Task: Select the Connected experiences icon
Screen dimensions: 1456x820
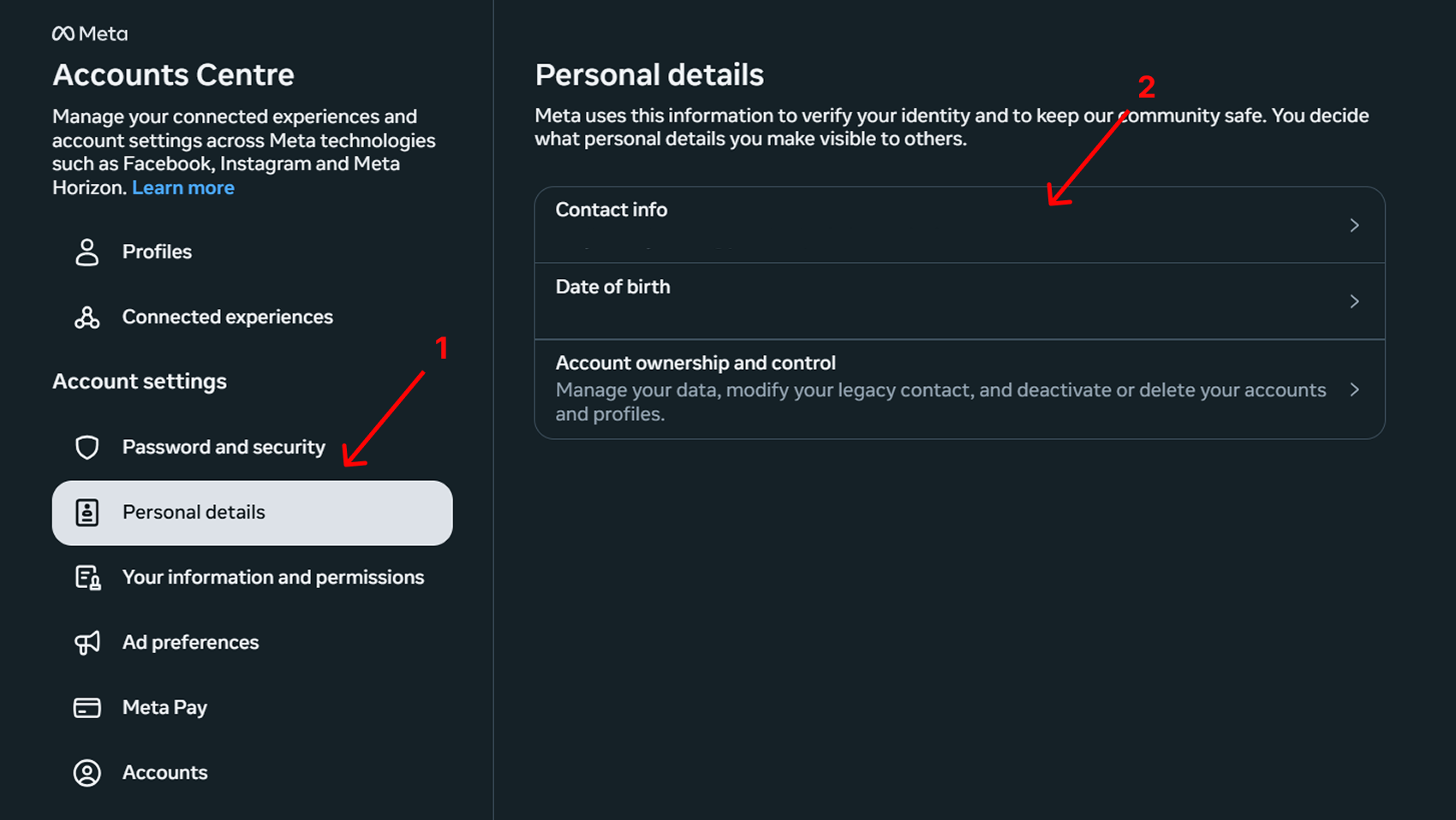Action: (87, 317)
